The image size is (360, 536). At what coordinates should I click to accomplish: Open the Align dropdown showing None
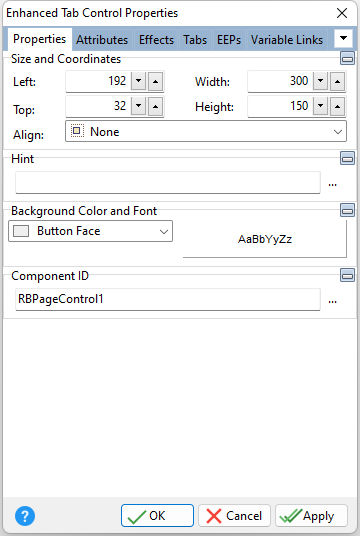(x=206, y=131)
